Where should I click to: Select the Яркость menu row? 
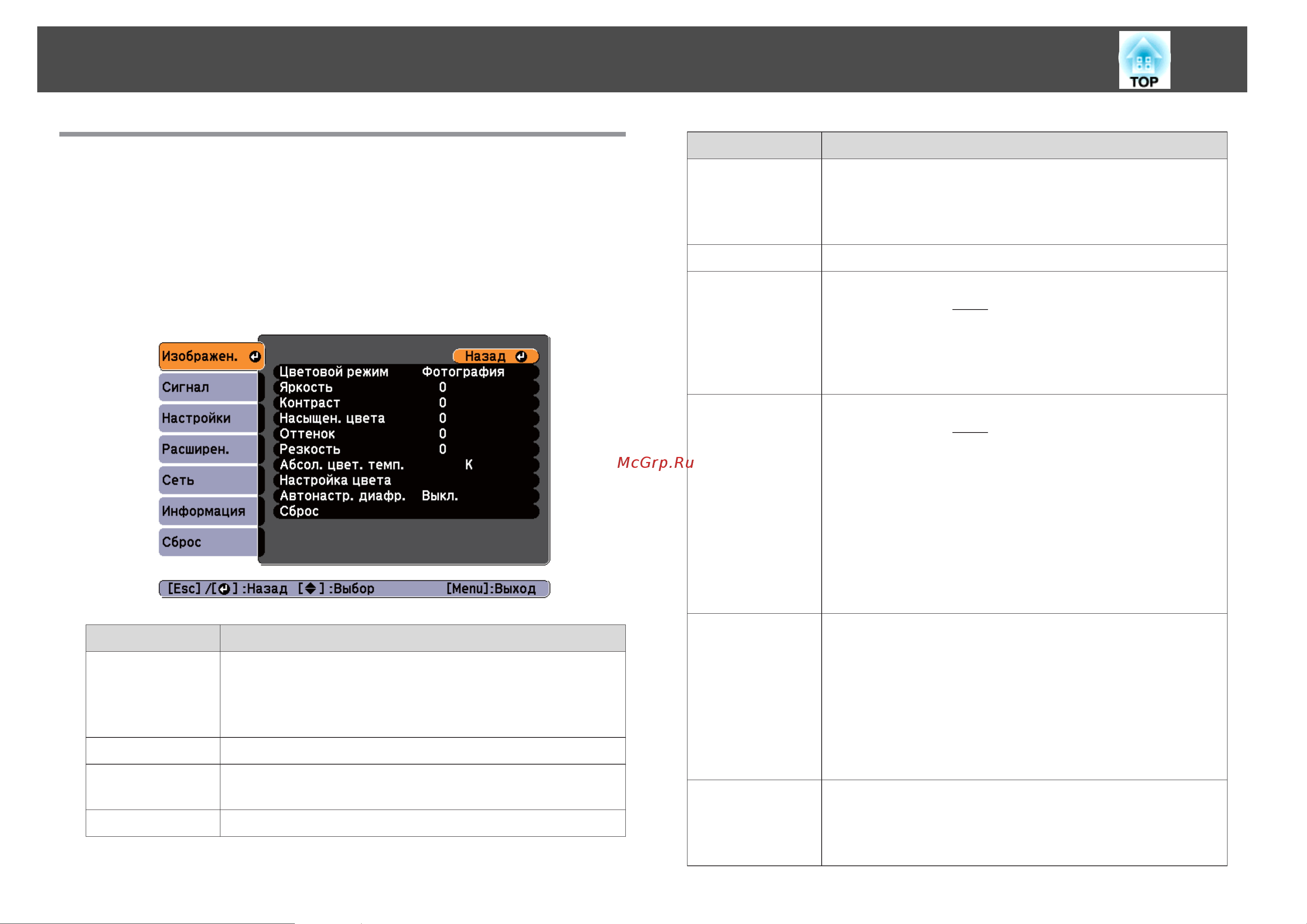coord(406,387)
